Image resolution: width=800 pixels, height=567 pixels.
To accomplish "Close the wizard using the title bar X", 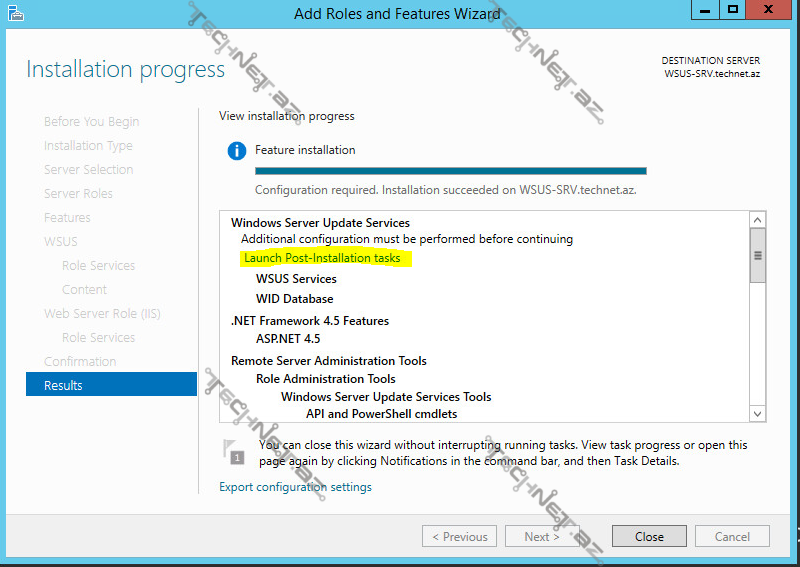I will 768,10.
